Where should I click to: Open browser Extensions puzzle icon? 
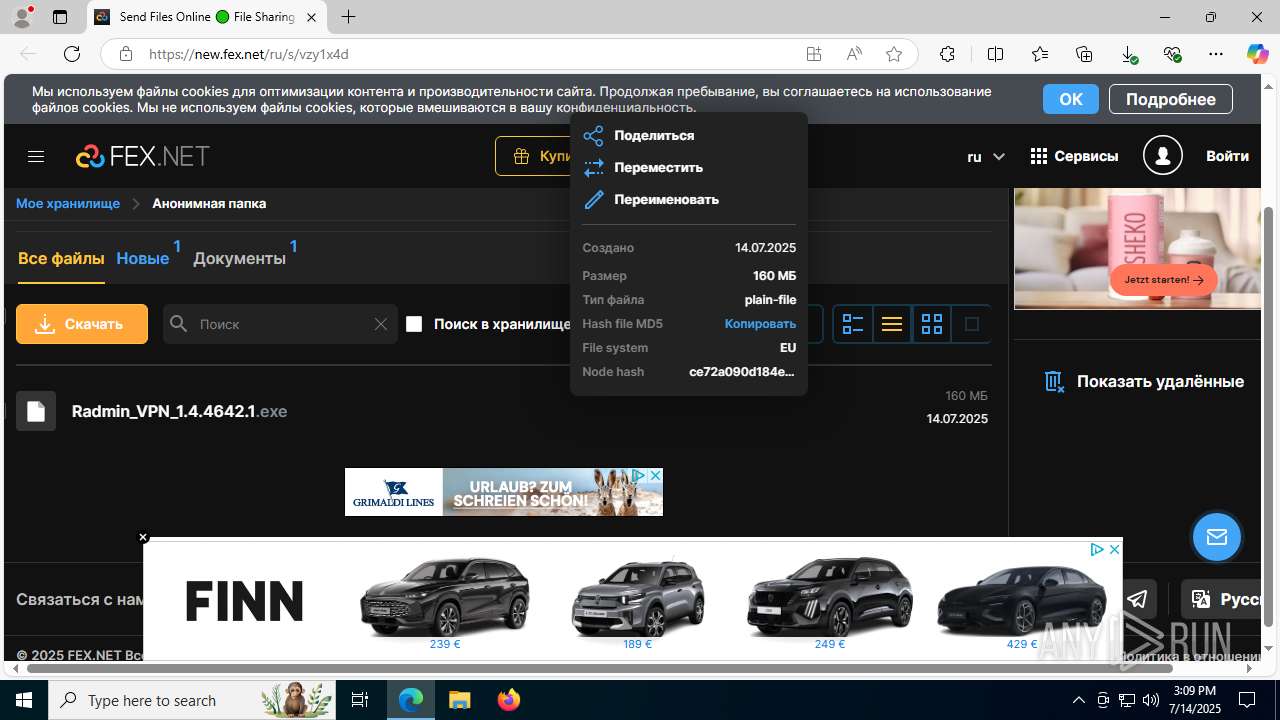pyautogui.click(x=947, y=54)
